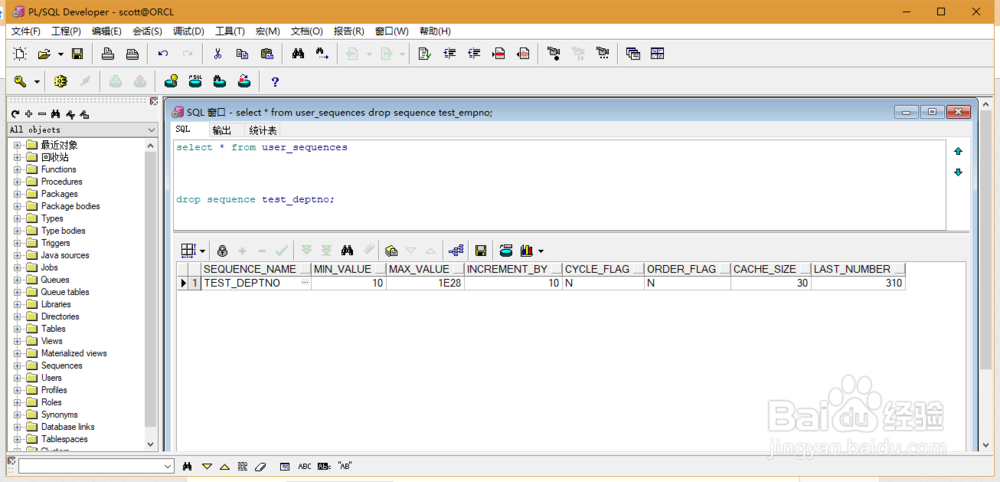Image resolution: width=1000 pixels, height=482 pixels.
Task: Click the Find binoculars icon in the main toolbar
Action: pyautogui.click(x=298, y=54)
